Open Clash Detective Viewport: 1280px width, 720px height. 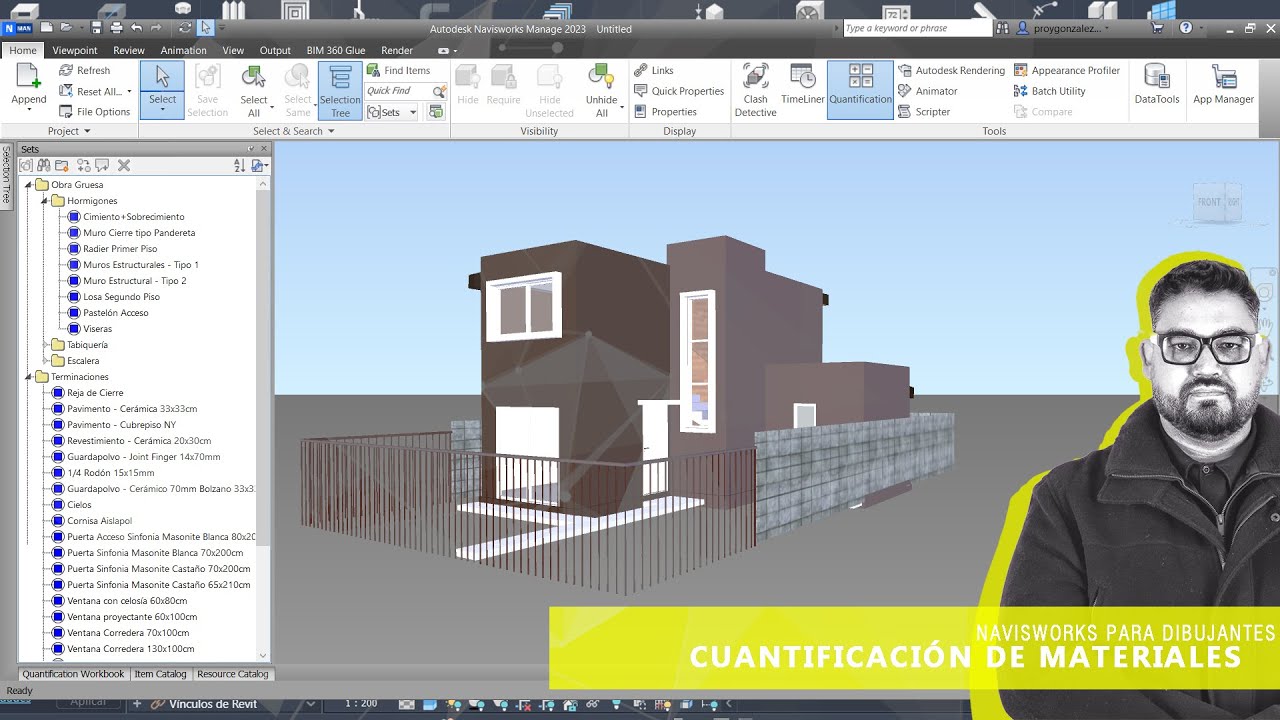pos(755,90)
